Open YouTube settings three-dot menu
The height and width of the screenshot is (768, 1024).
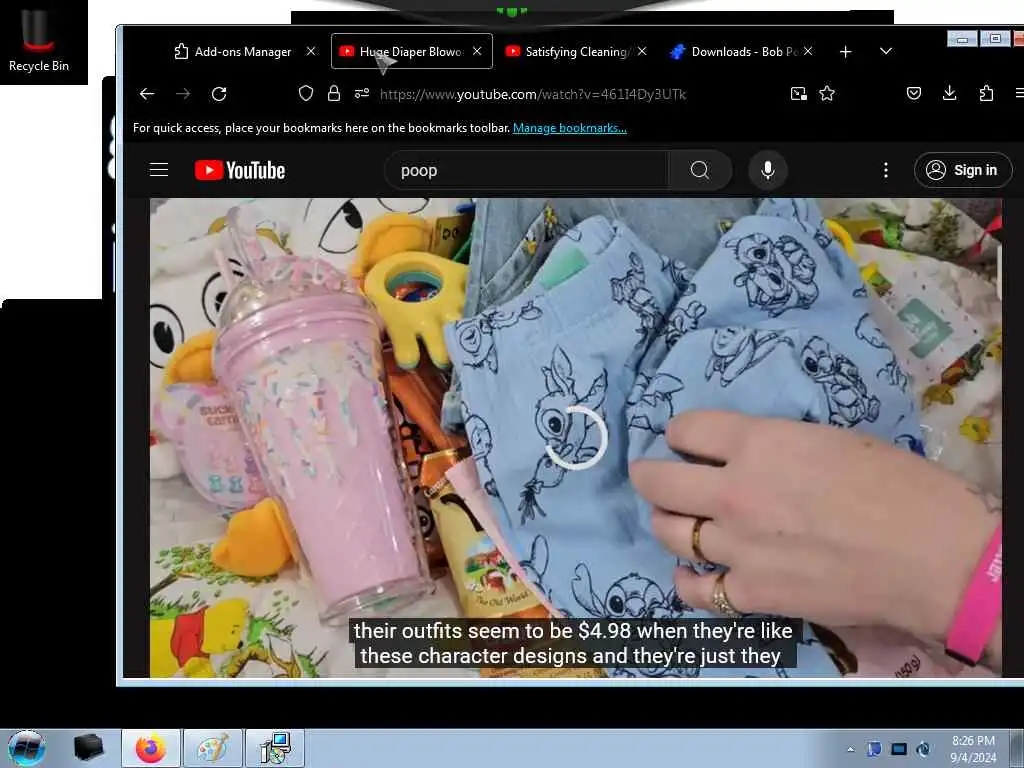pos(886,170)
